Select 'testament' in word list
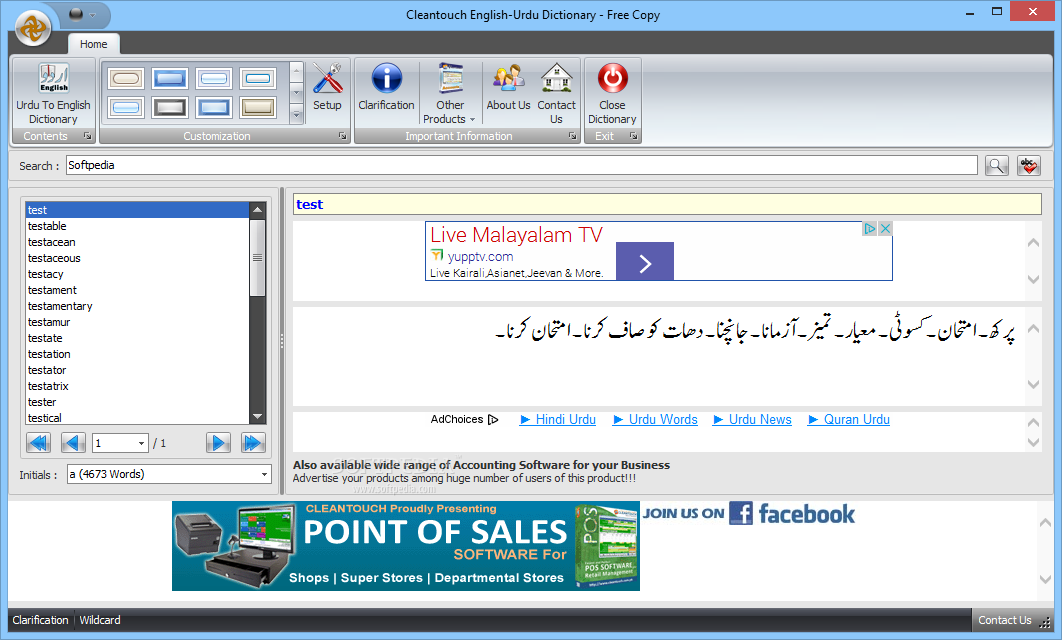 point(137,290)
